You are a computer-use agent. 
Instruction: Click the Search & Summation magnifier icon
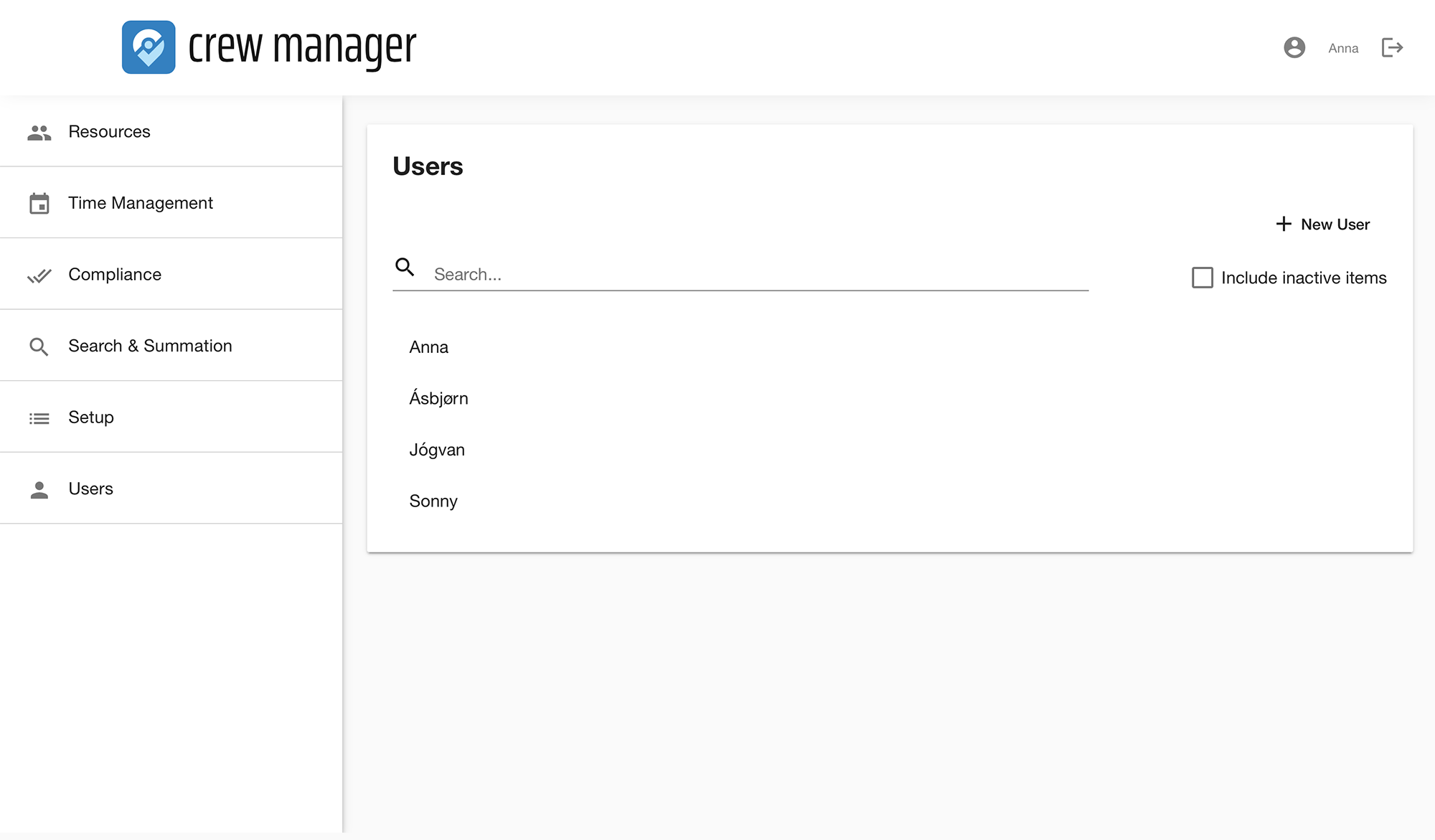point(39,346)
